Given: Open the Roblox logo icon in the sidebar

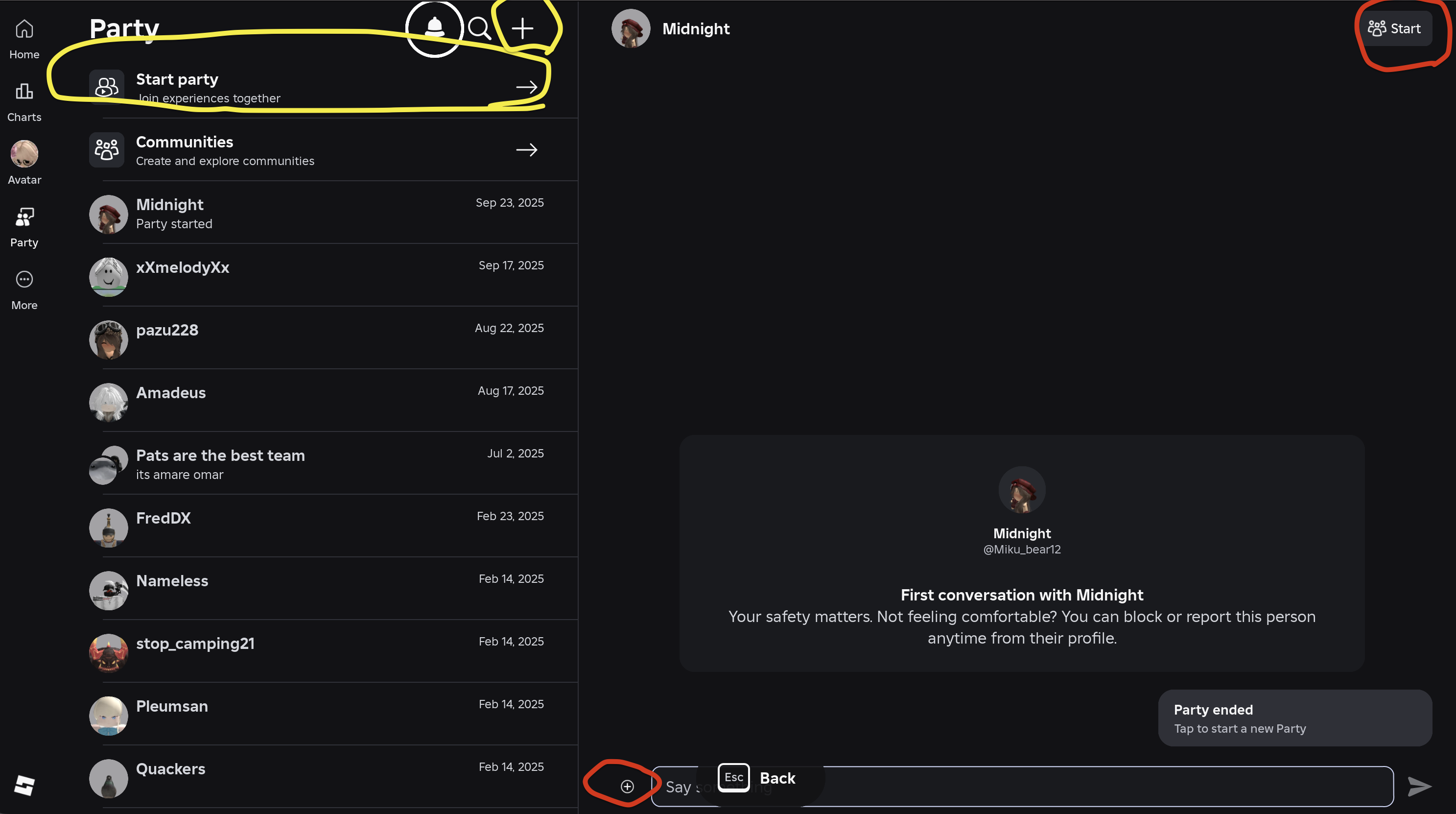Looking at the screenshot, I should (24, 785).
